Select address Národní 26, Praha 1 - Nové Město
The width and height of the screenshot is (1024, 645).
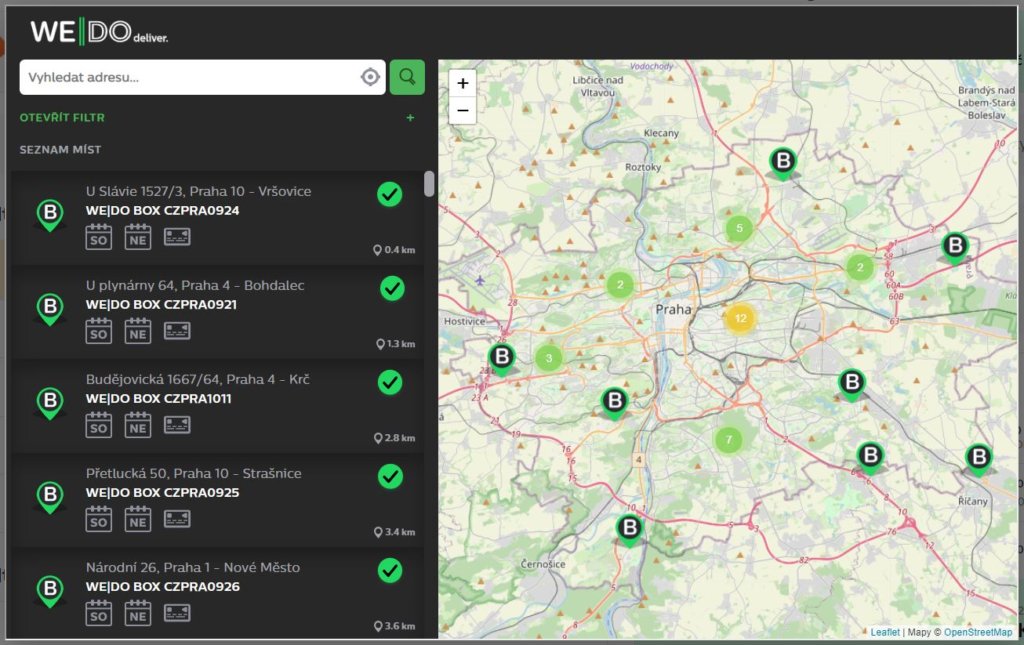pyautogui.click(x=193, y=567)
